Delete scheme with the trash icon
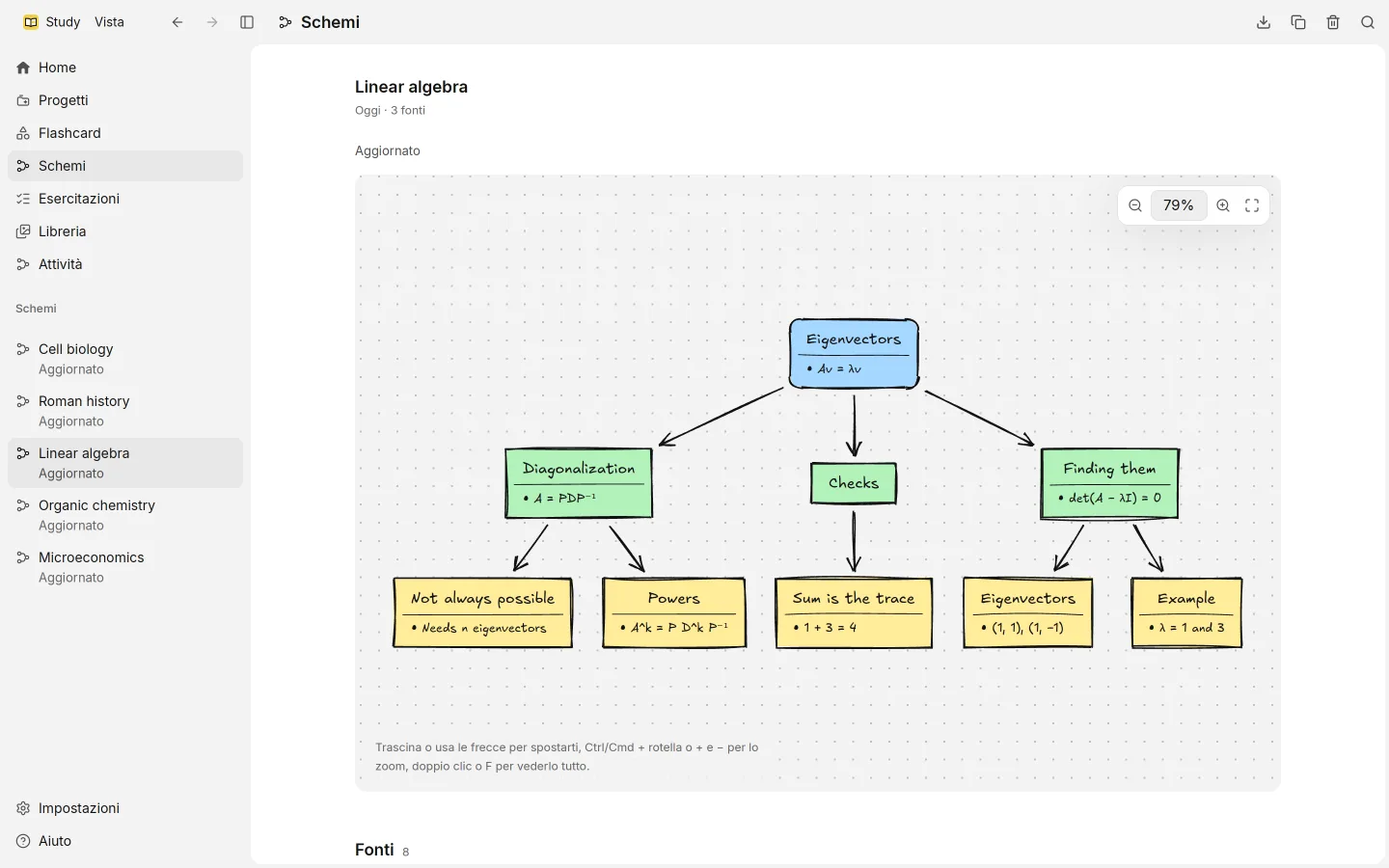Screen dimensions: 1389x868 coord(1333,22)
